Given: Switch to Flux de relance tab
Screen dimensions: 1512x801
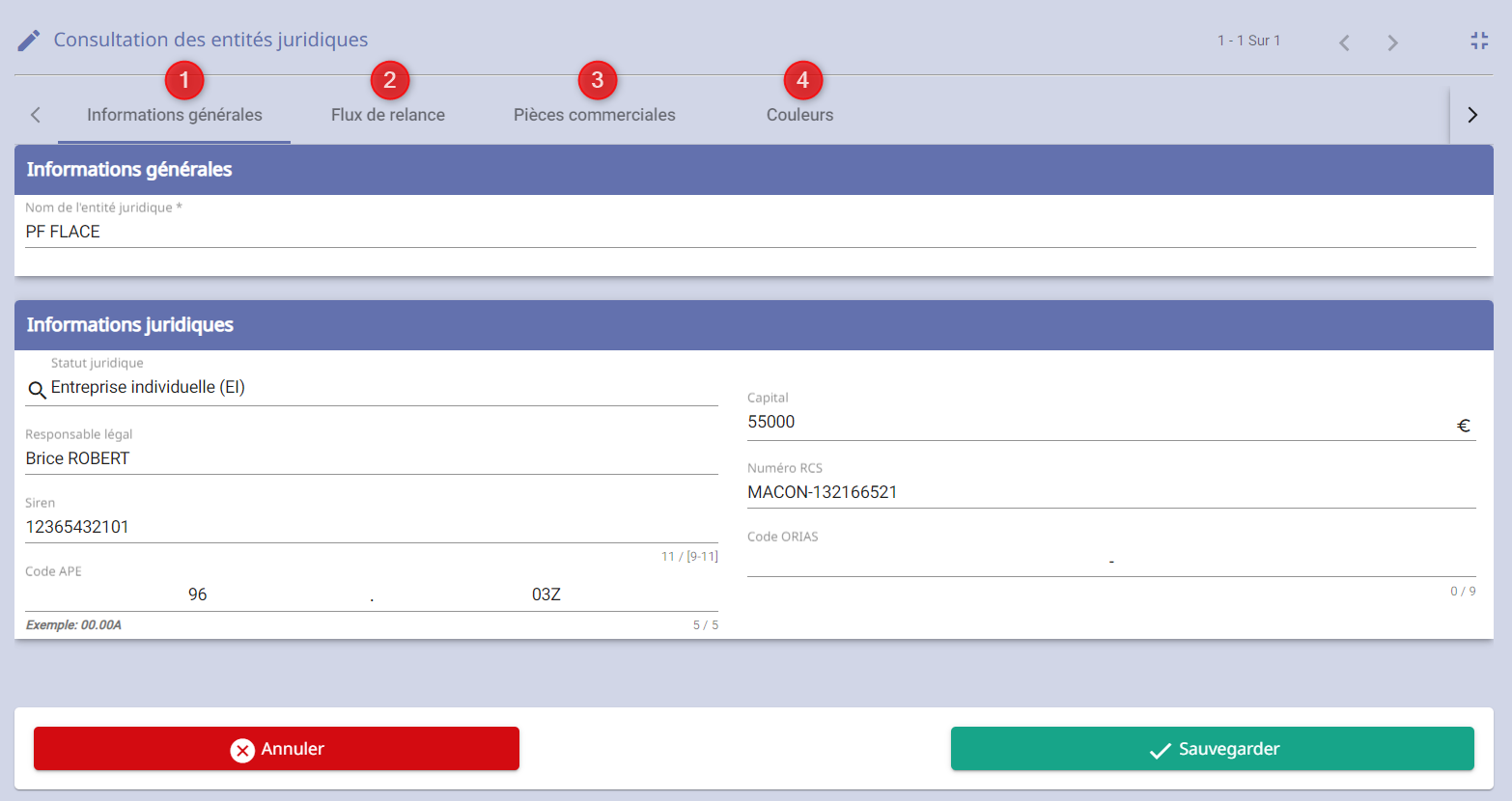Looking at the screenshot, I should tap(387, 115).
